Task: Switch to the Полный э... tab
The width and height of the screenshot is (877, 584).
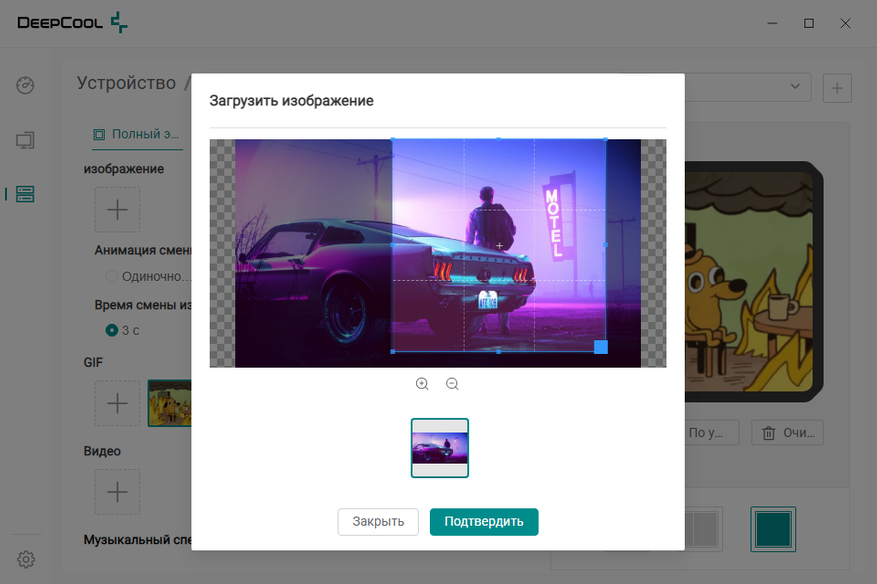Action: [137, 134]
